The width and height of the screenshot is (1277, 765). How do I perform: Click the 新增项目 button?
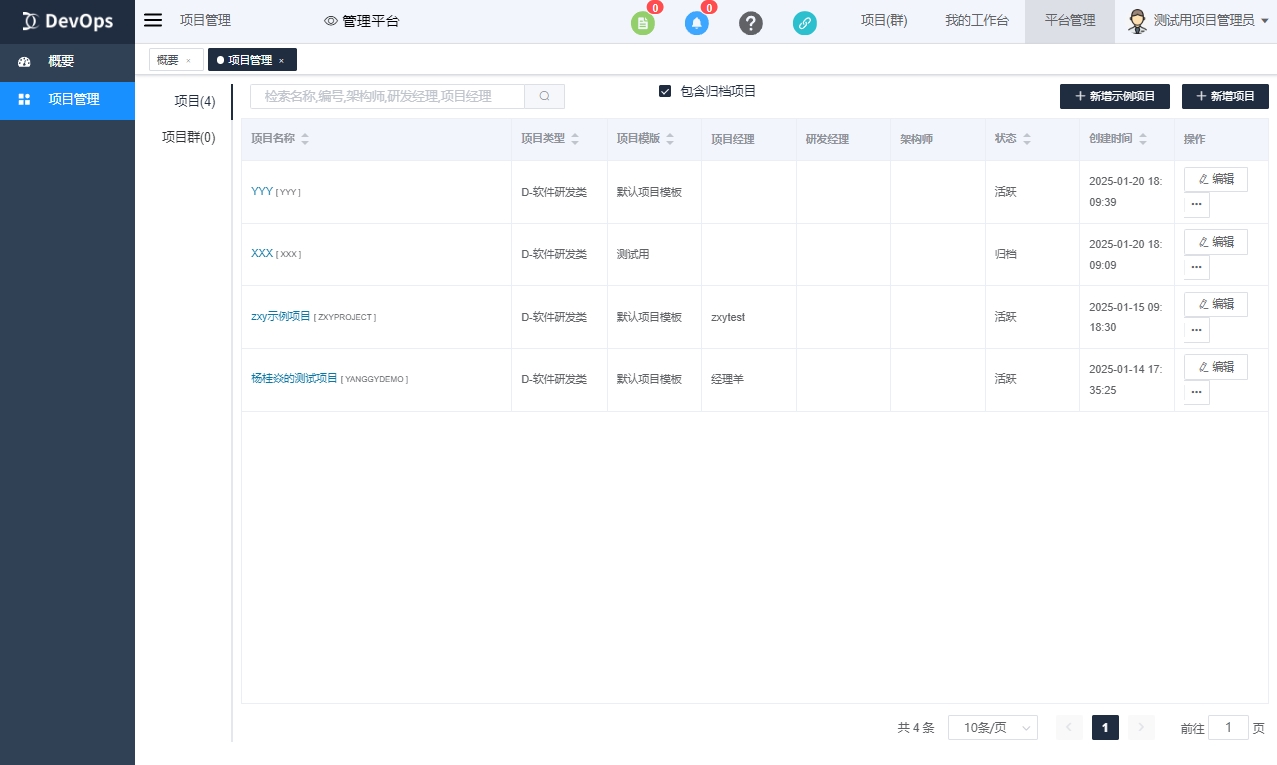tap(1225, 96)
